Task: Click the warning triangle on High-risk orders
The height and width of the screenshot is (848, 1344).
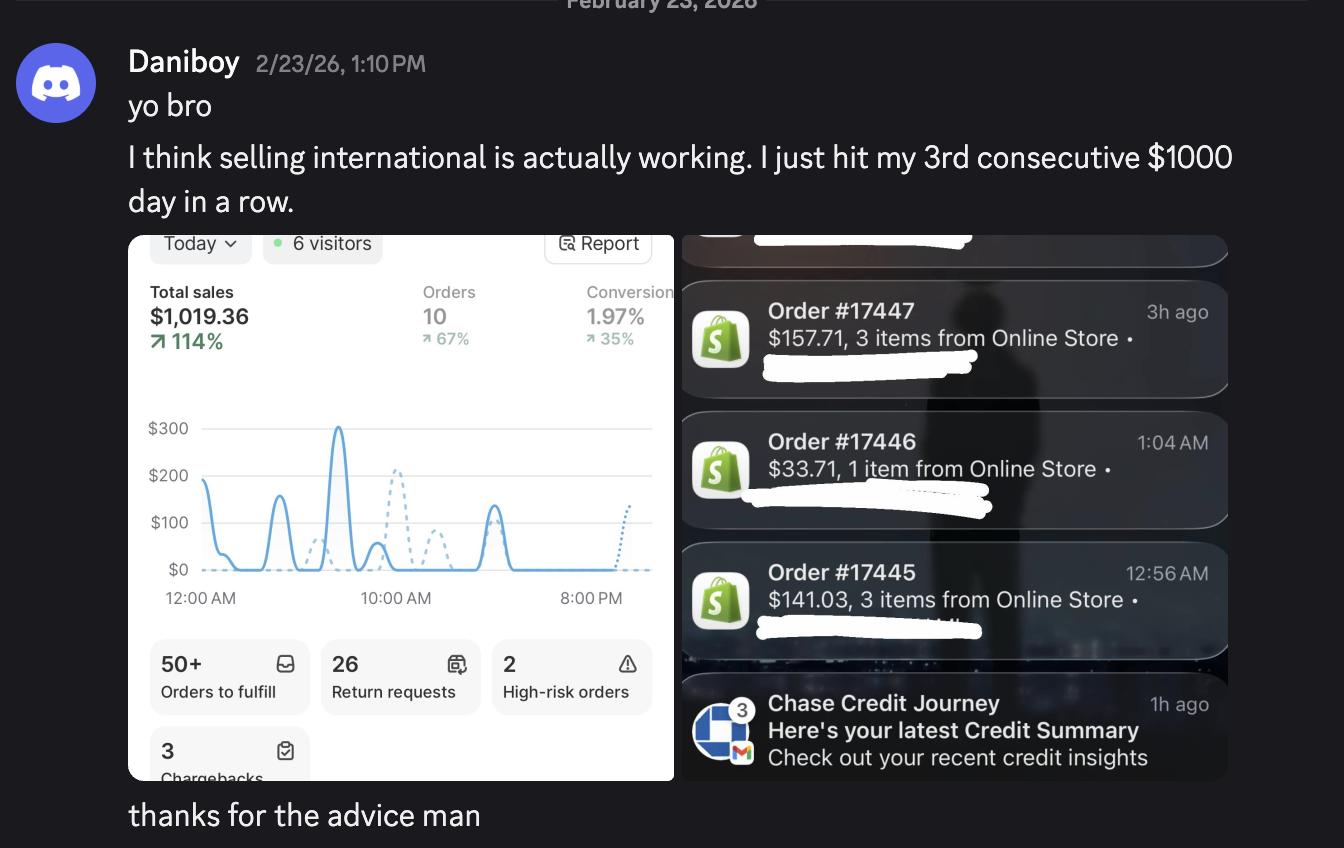Action: pos(628,664)
